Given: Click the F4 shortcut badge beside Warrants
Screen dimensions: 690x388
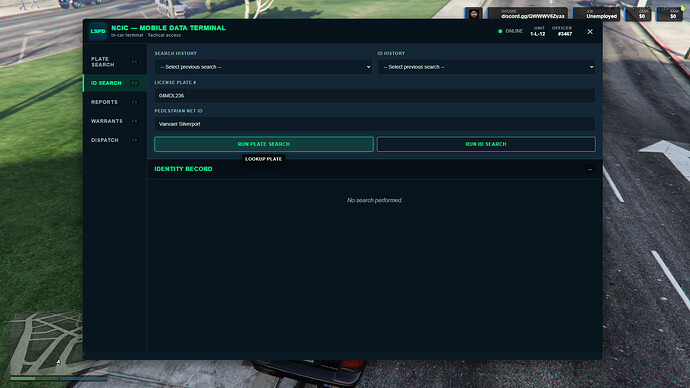Looking at the screenshot, I should coord(134,121).
